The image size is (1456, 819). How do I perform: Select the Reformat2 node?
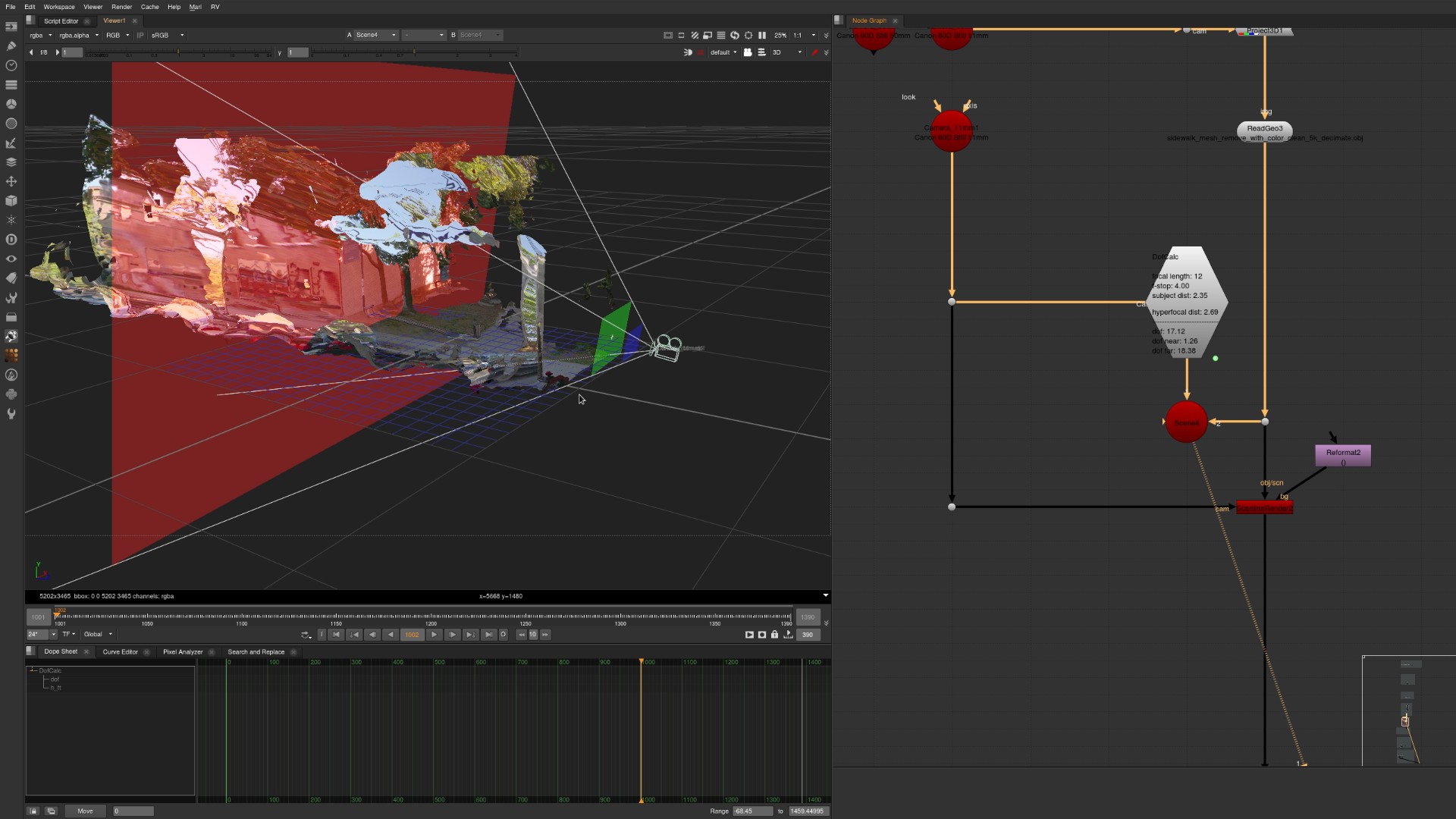point(1342,456)
